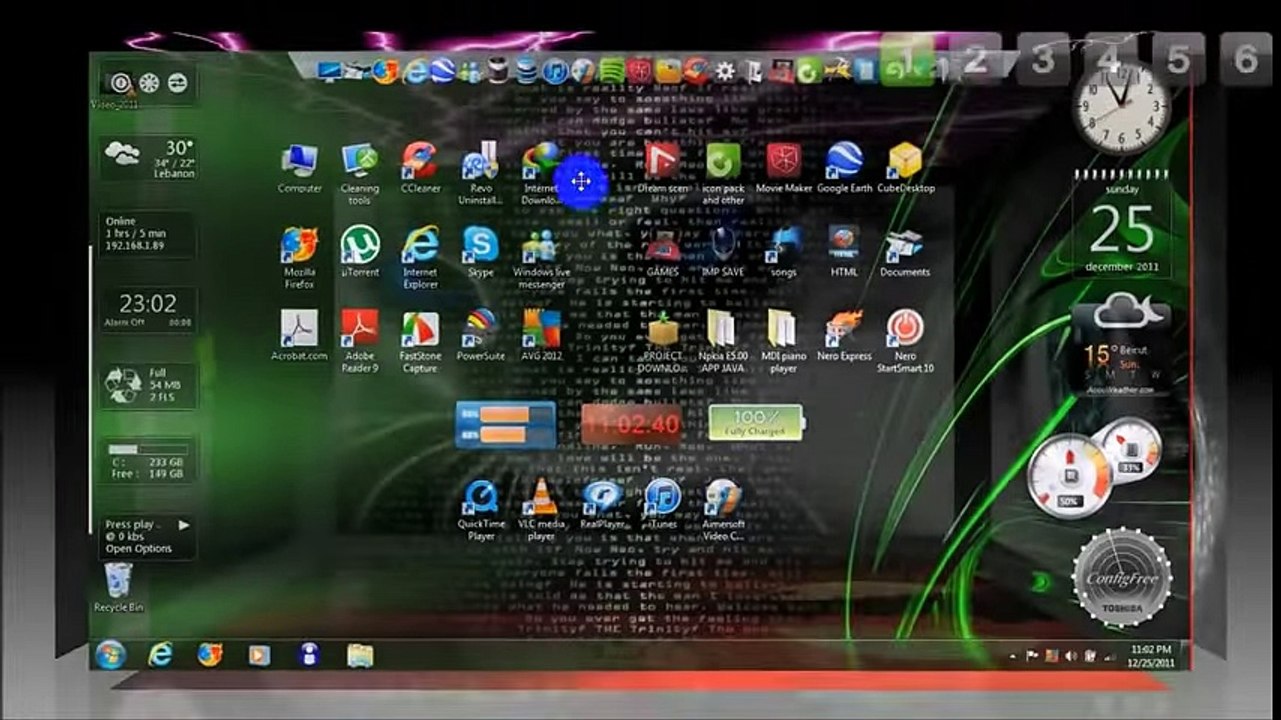The image size is (1281, 720).
Task: Open the IMP SAVE desktop icon
Action: (x=723, y=251)
